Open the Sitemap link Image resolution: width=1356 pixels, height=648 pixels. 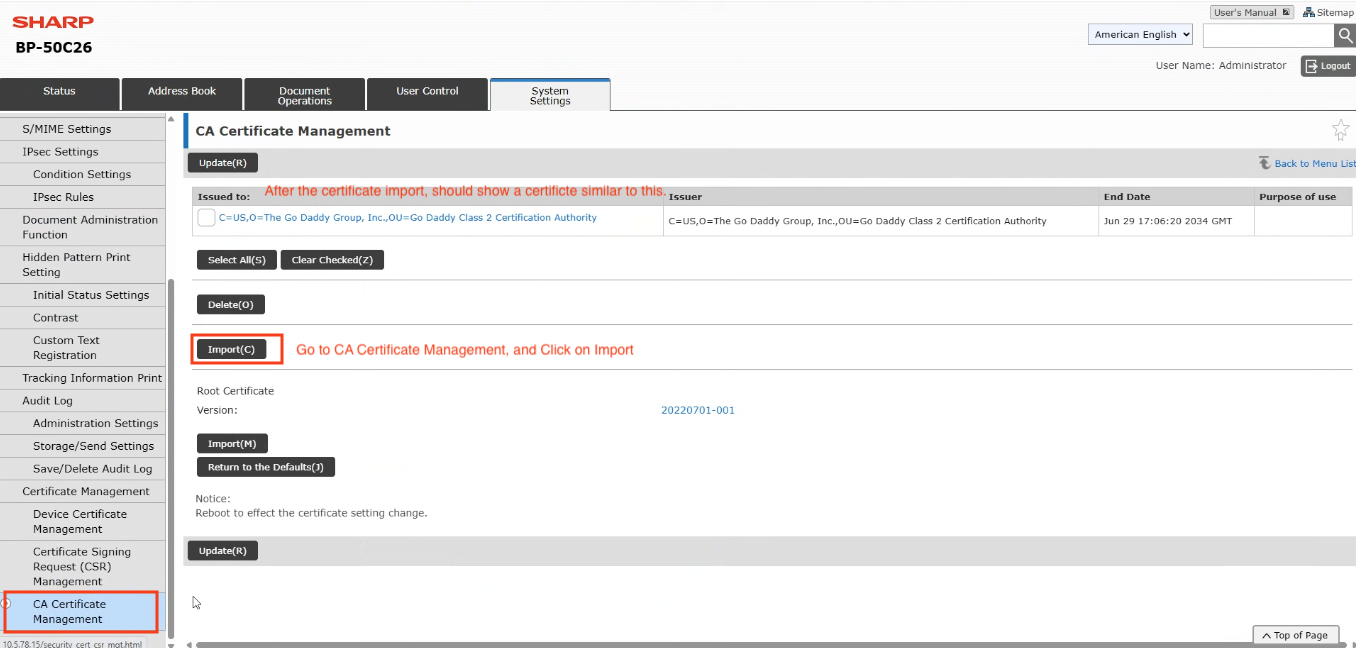click(1328, 12)
